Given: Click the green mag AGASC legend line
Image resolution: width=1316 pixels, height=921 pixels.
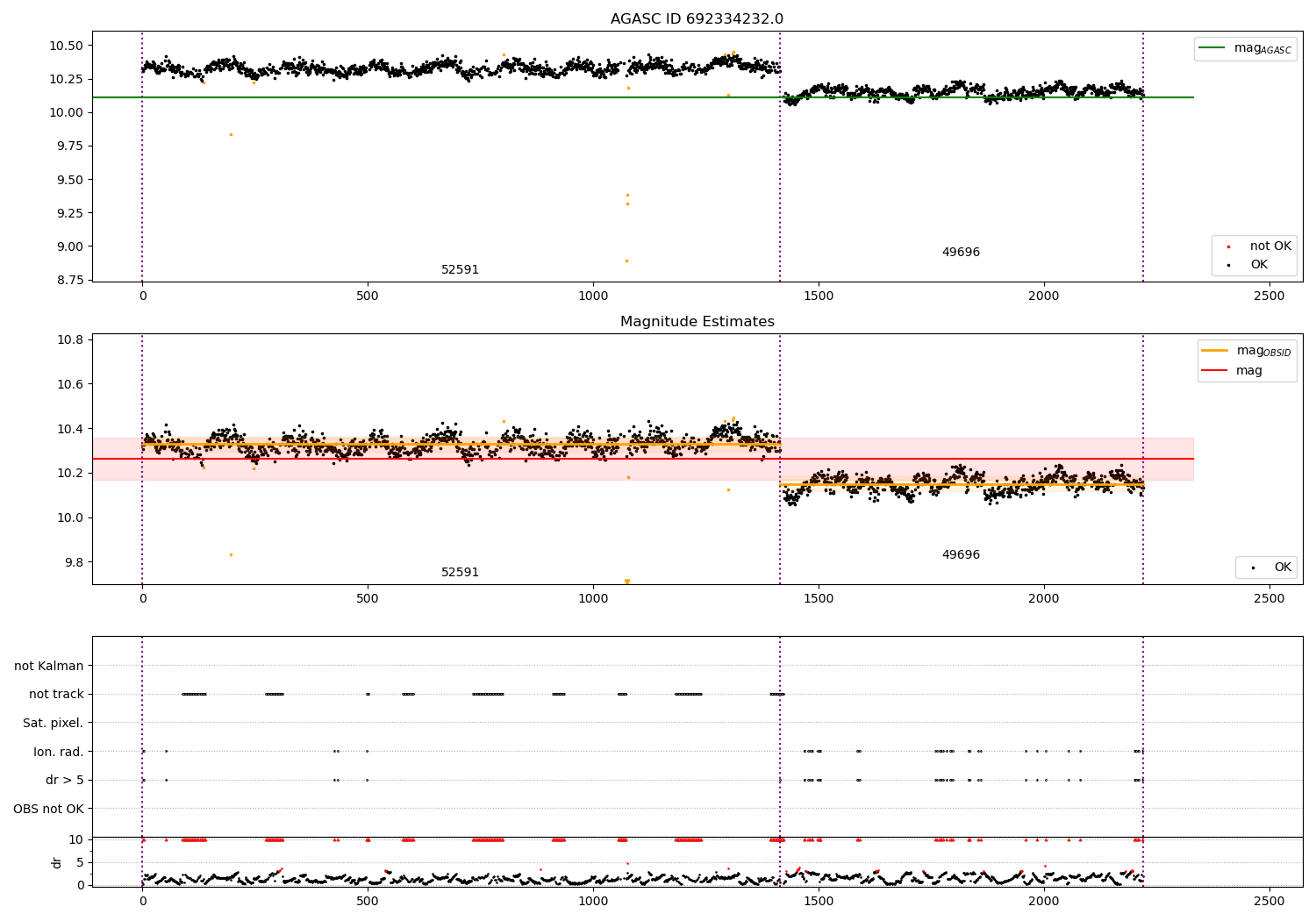Looking at the screenshot, I should [1213, 48].
